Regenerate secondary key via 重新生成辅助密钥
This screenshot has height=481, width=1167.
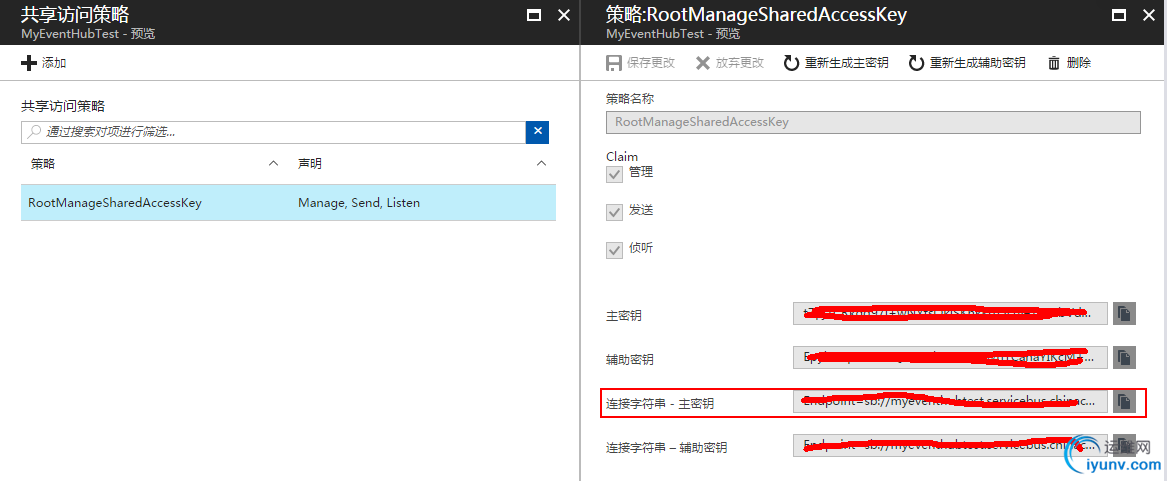(x=967, y=63)
